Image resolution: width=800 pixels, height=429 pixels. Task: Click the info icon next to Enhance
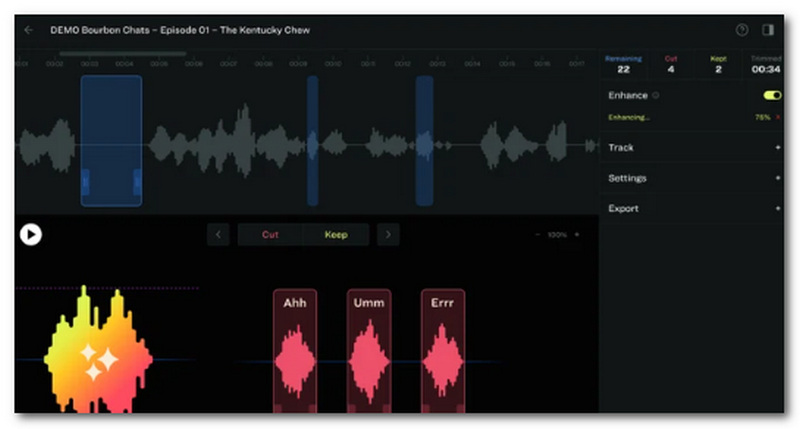(x=656, y=95)
